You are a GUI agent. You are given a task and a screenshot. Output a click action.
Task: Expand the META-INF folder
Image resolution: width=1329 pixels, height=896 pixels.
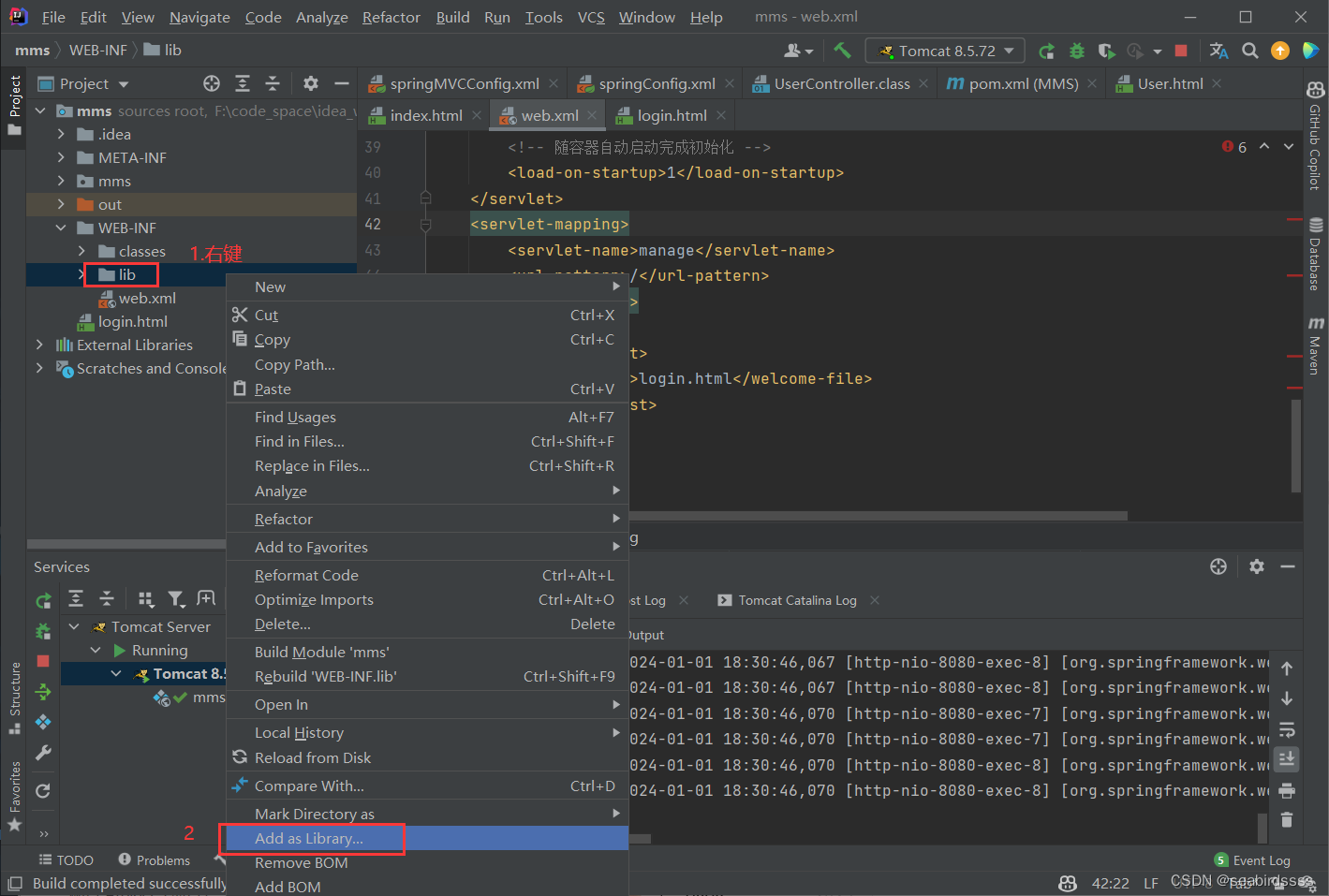tap(61, 157)
